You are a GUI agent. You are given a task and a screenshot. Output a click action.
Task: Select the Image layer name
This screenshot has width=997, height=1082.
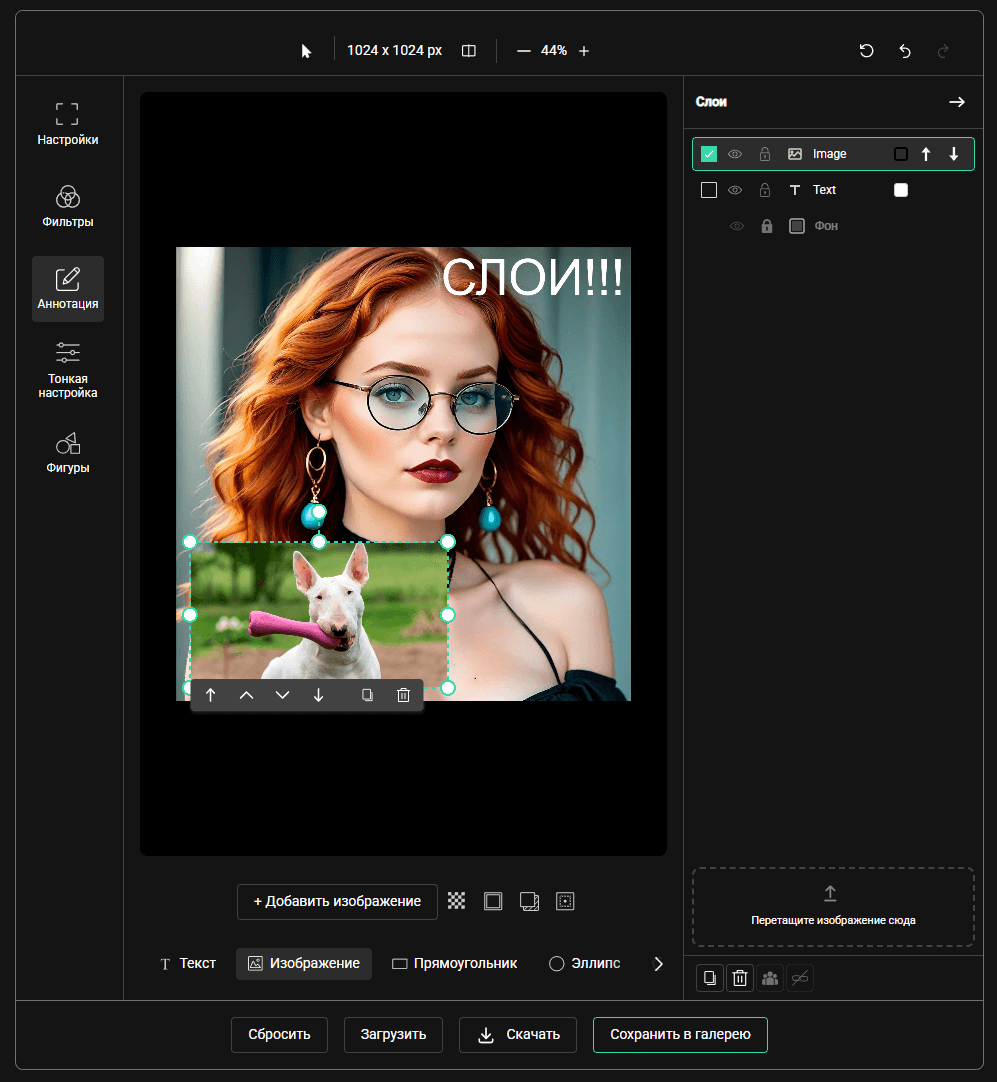pyautogui.click(x=829, y=154)
